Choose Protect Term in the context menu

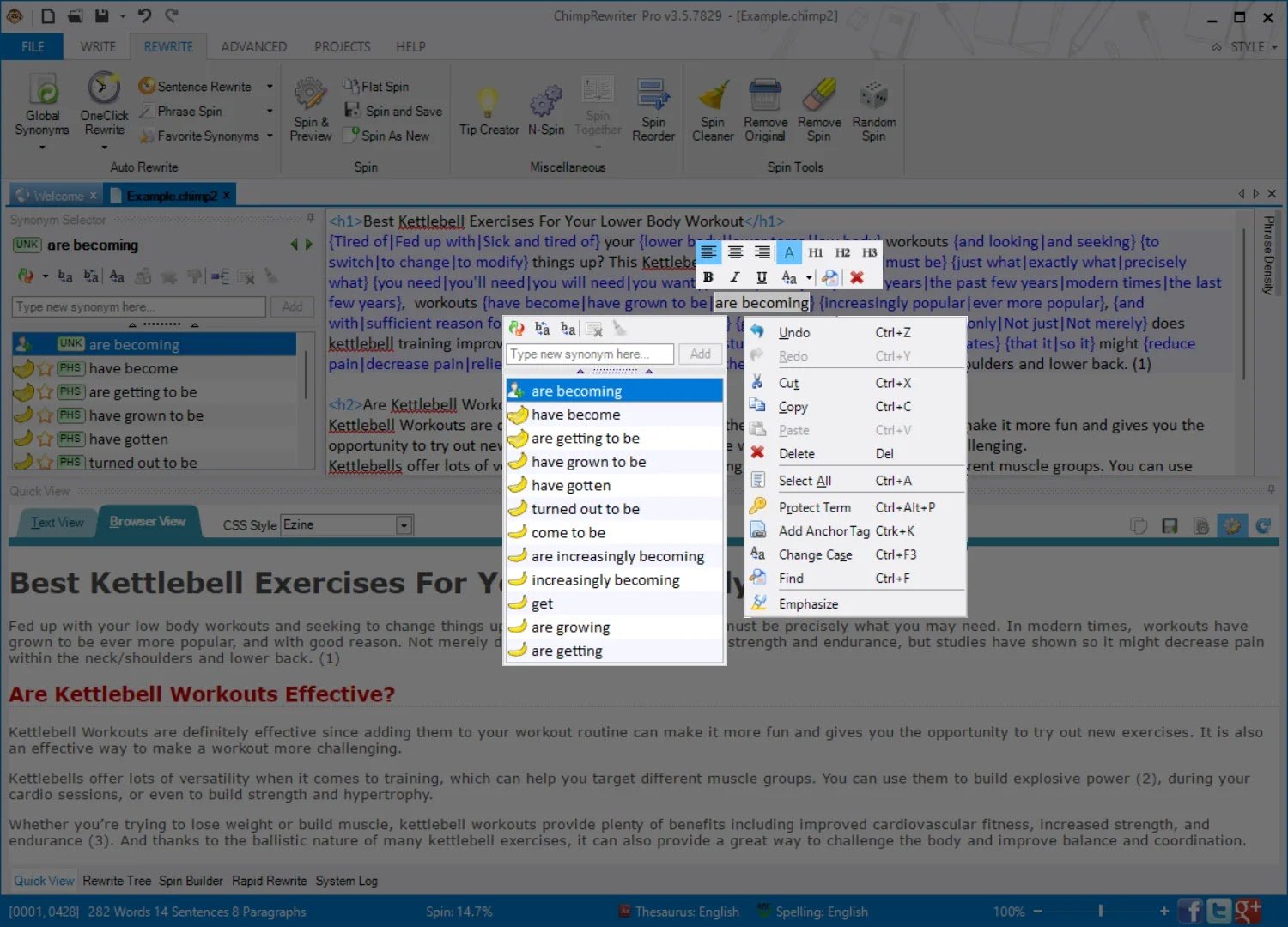(814, 507)
